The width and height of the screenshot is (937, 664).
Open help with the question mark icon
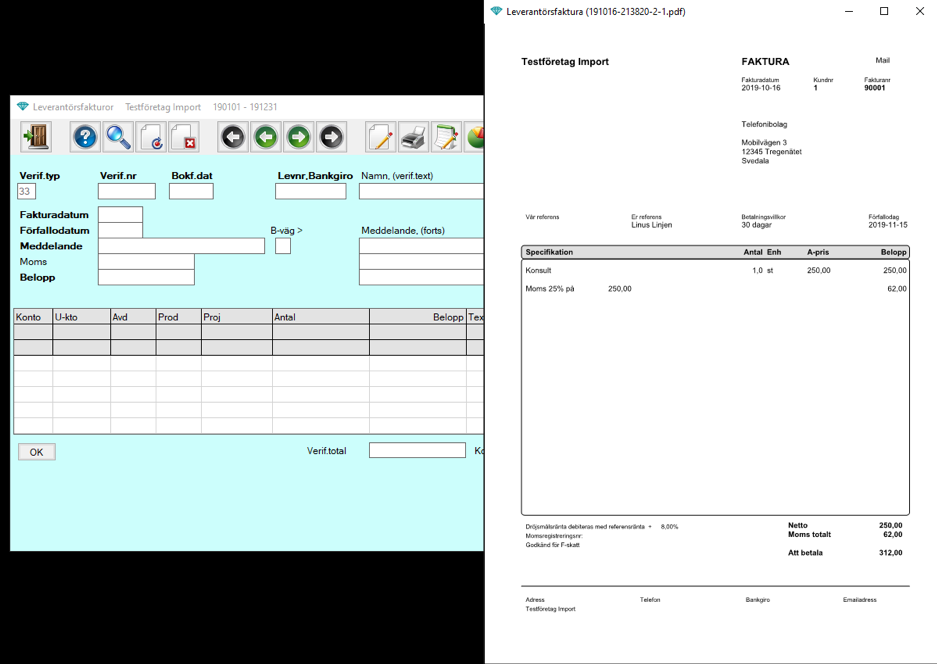[x=85, y=136]
